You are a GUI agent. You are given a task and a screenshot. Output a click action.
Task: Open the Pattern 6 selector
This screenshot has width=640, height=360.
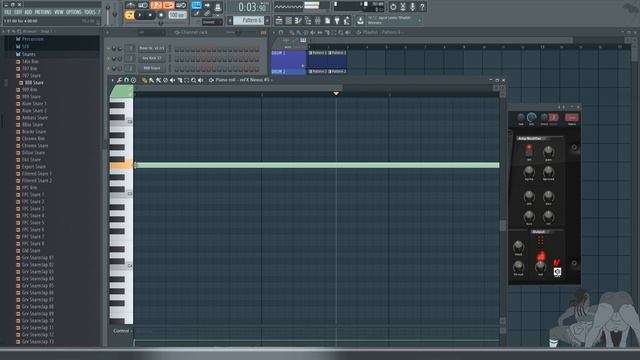250,20
